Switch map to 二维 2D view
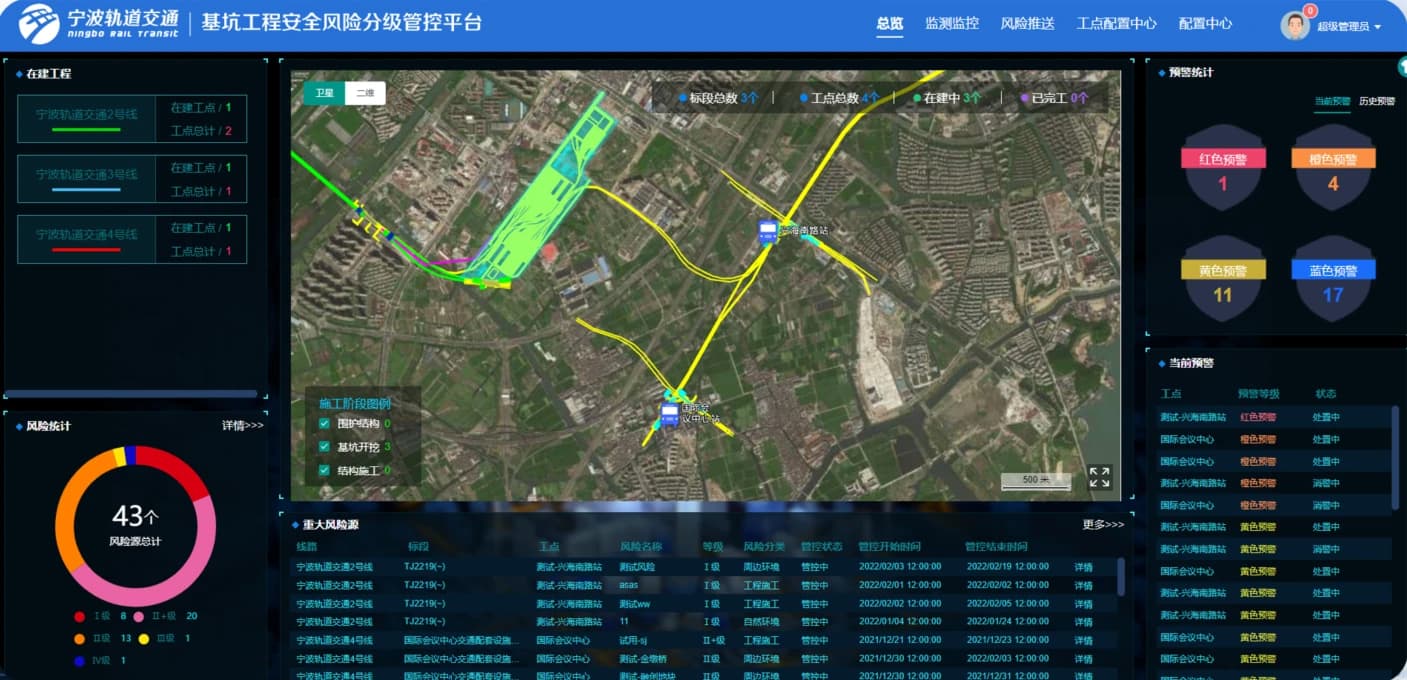Viewport: 1407px width, 680px height. click(x=365, y=93)
